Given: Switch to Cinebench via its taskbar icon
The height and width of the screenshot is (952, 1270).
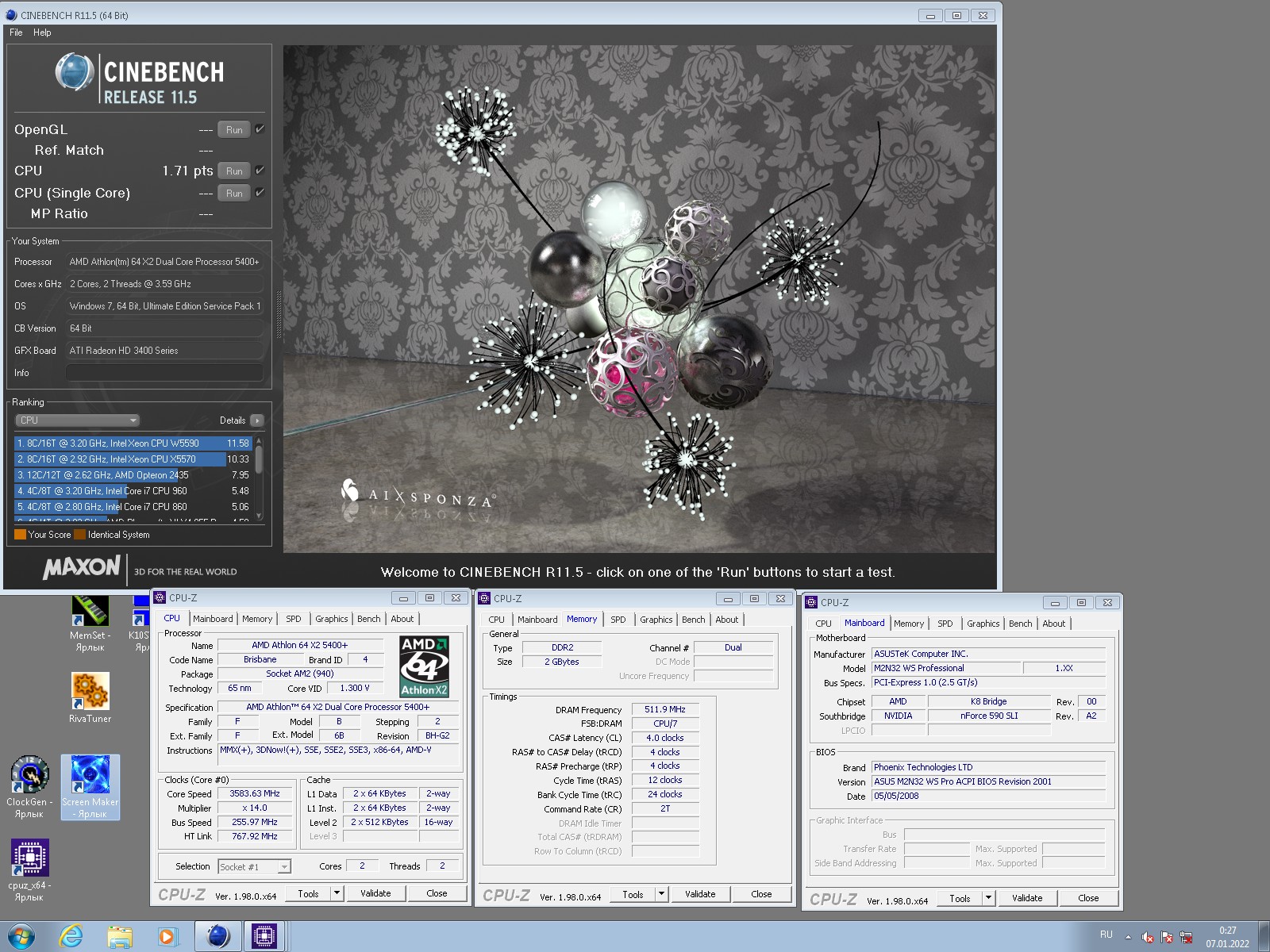Looking at the screenshot, I should (x=217, y=937).
